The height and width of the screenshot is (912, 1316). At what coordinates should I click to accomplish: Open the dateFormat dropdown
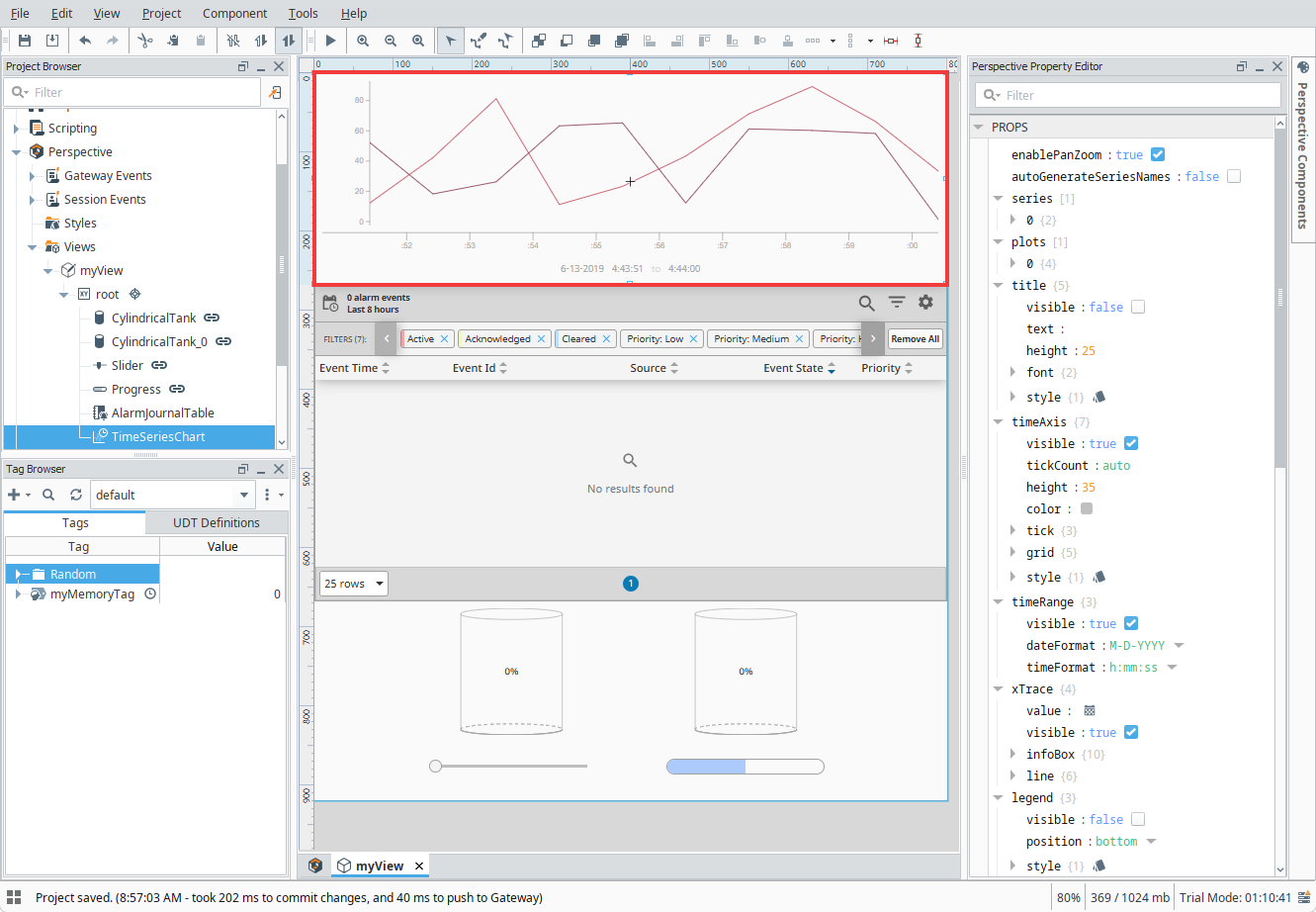pyautogui.click(x=1179, y=645)
